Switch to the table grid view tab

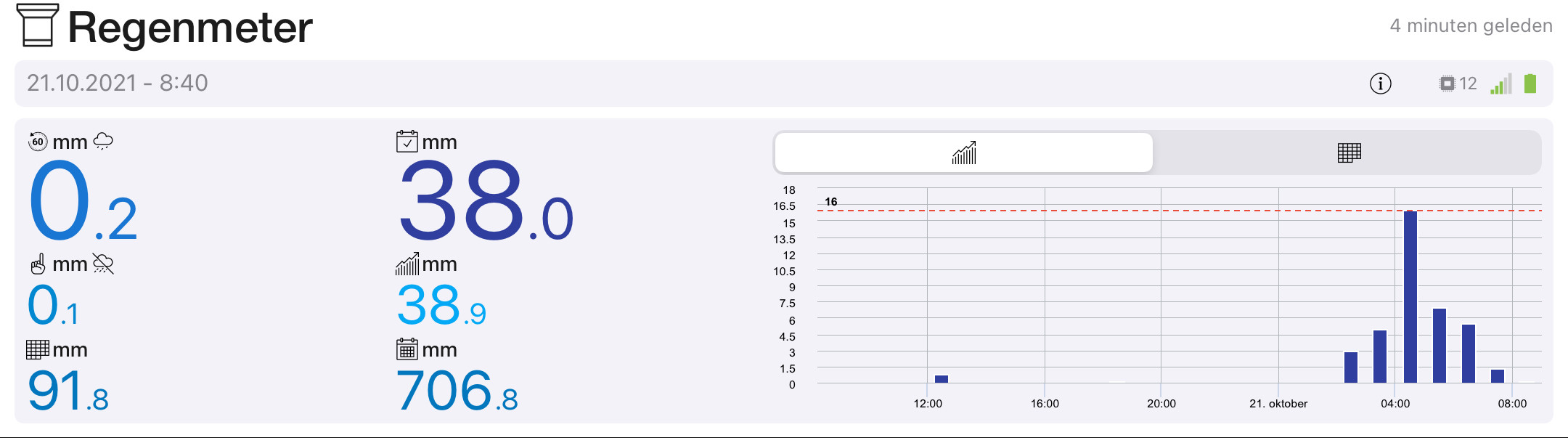point(1349,153)
